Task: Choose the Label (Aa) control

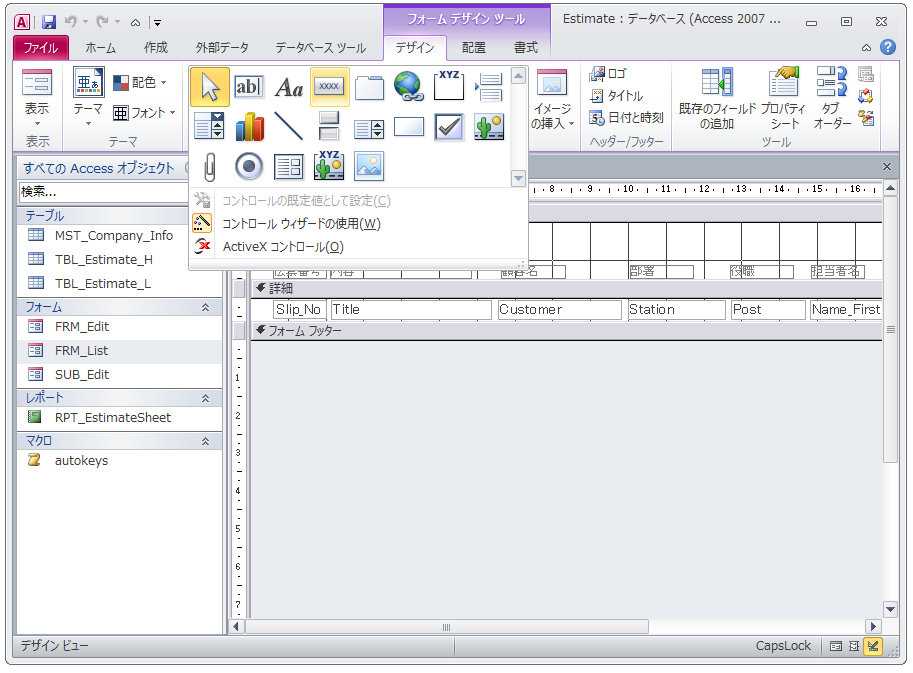Action: 289,87
